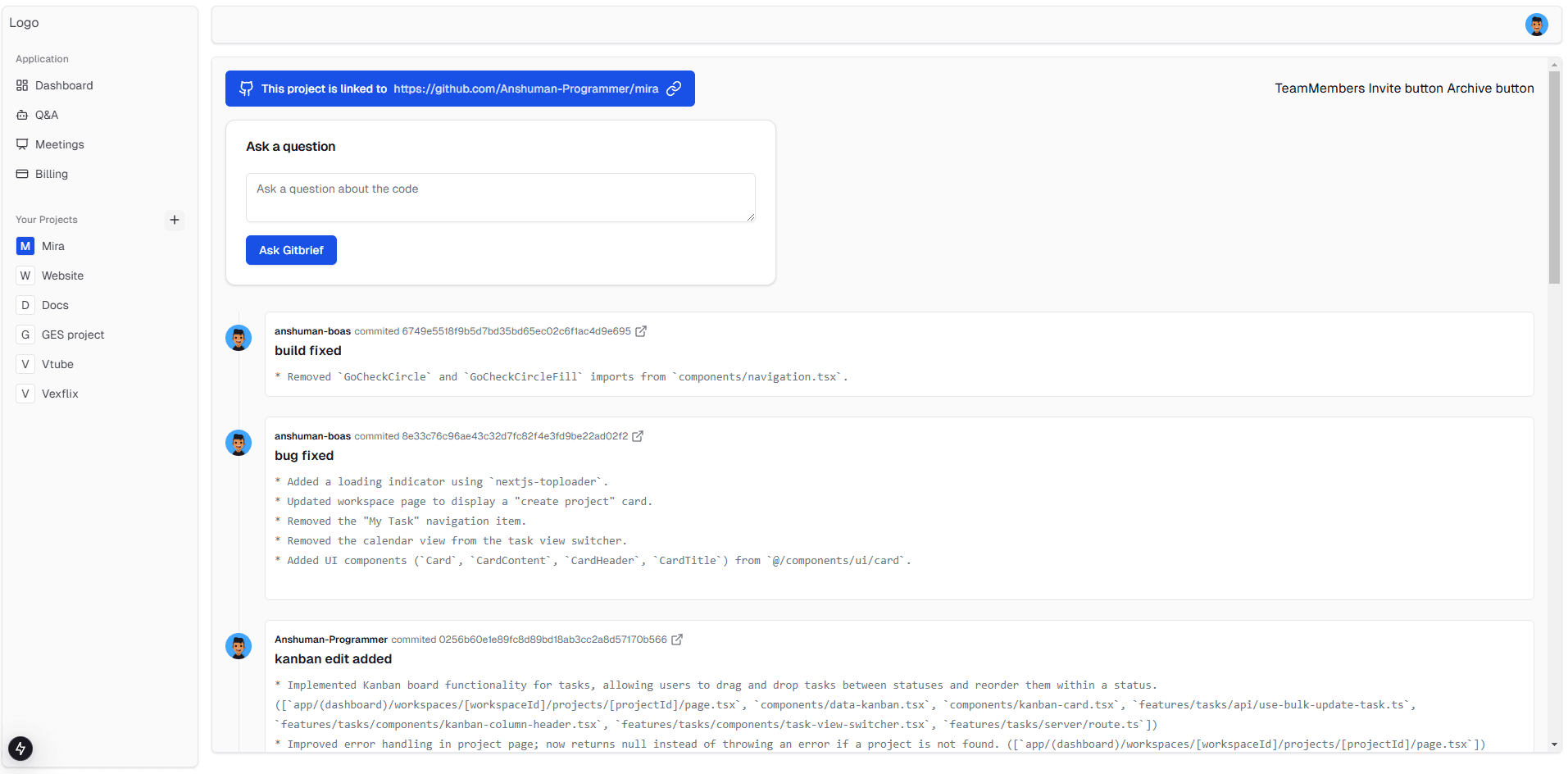Open the user avatar in top bar
This screenshot has width=1568, height=774.
coord(1536,25)
